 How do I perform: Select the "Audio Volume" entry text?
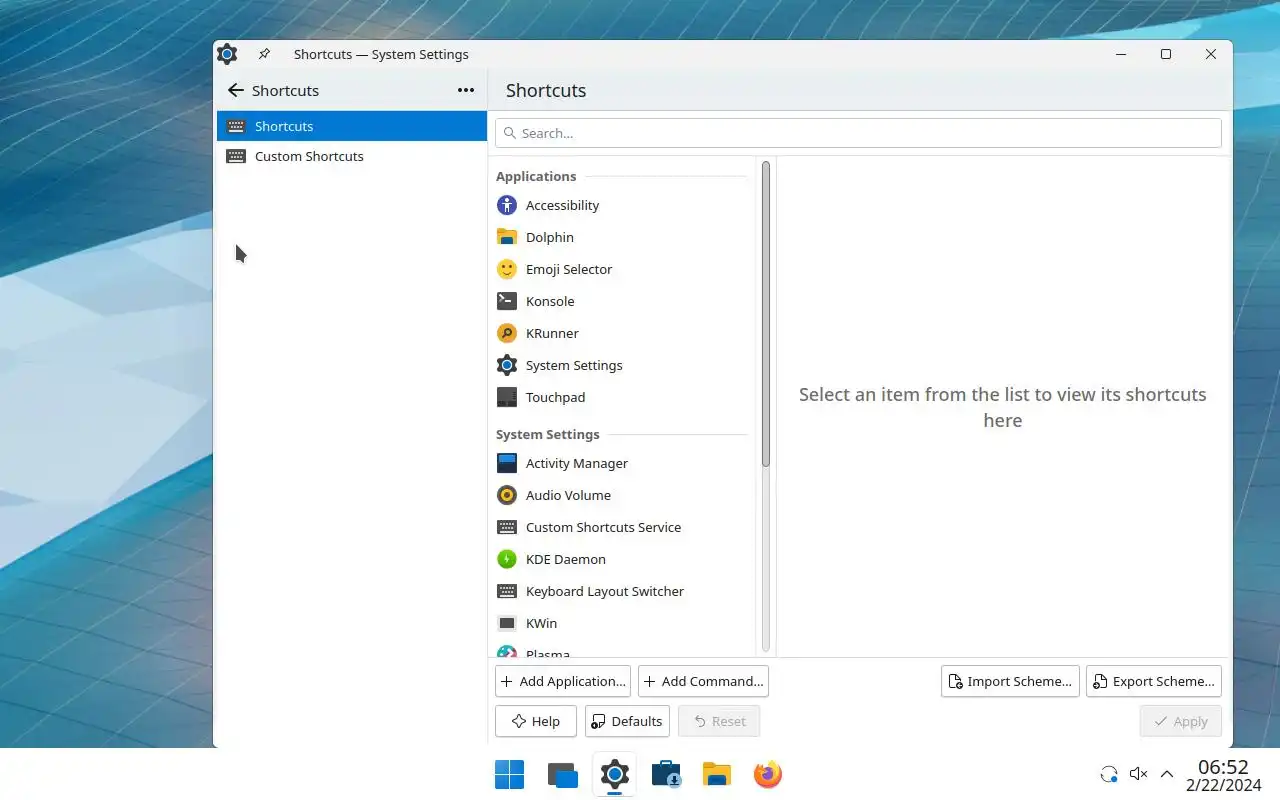point(568,495)
